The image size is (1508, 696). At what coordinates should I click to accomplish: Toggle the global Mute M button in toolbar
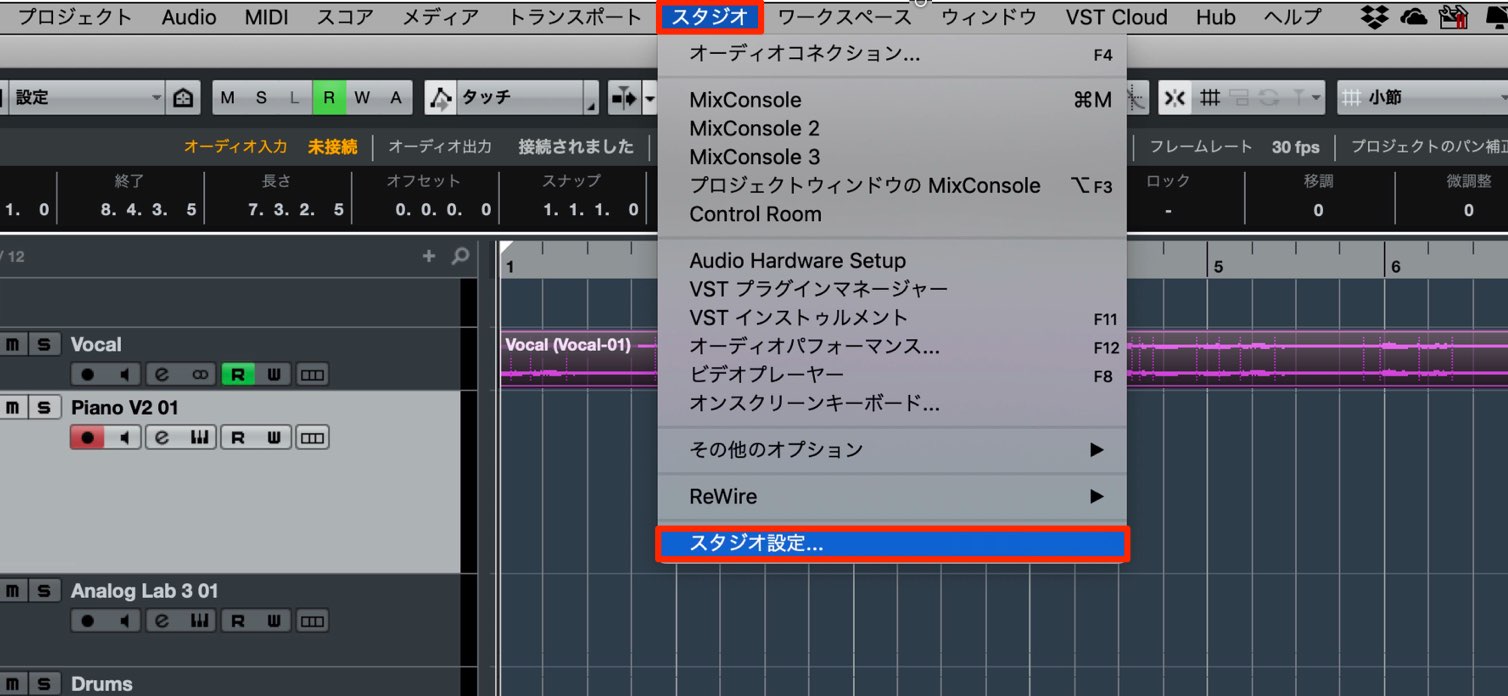click(228, 97)
